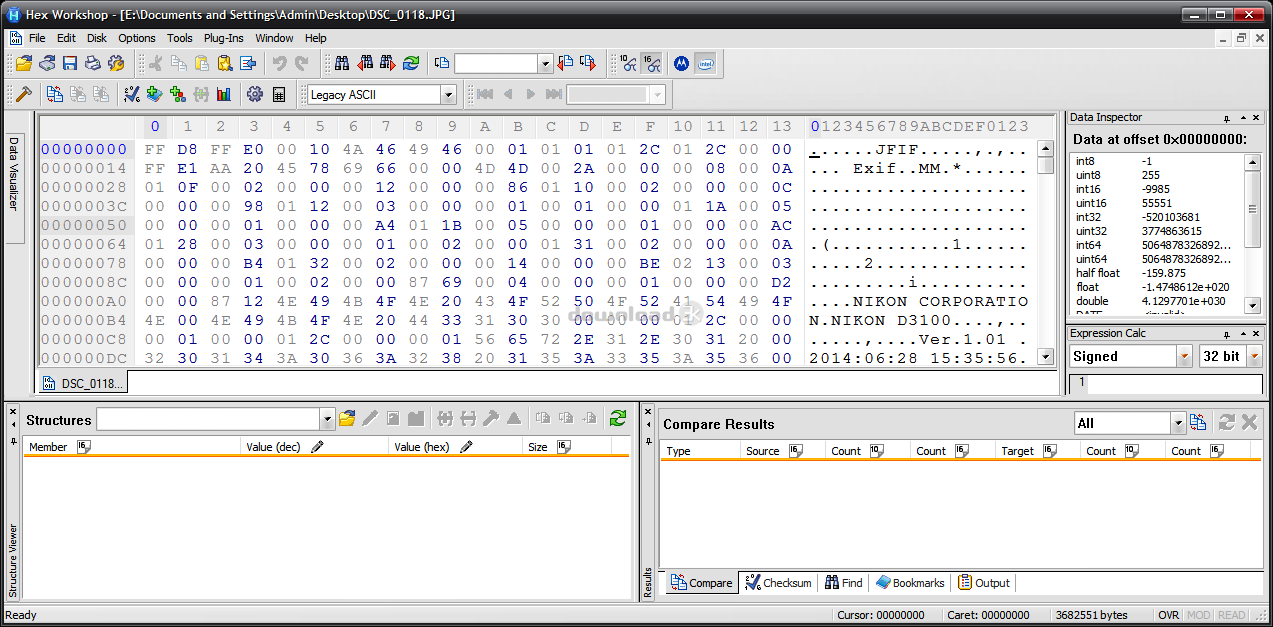
Task: Expand the All filter dropdown in Compare Results
Action: (1177, 424)
